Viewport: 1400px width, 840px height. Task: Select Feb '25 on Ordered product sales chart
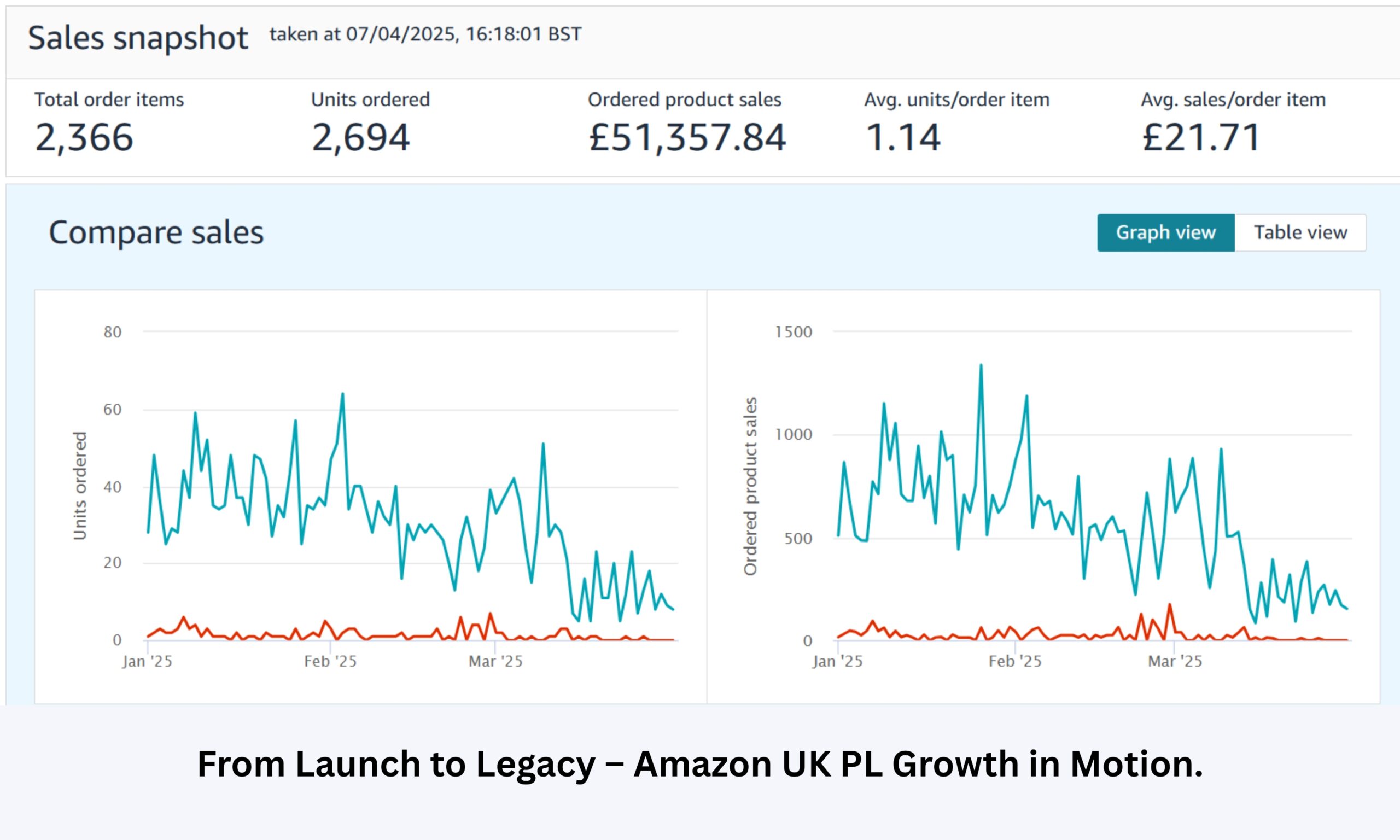point(1015,661)
